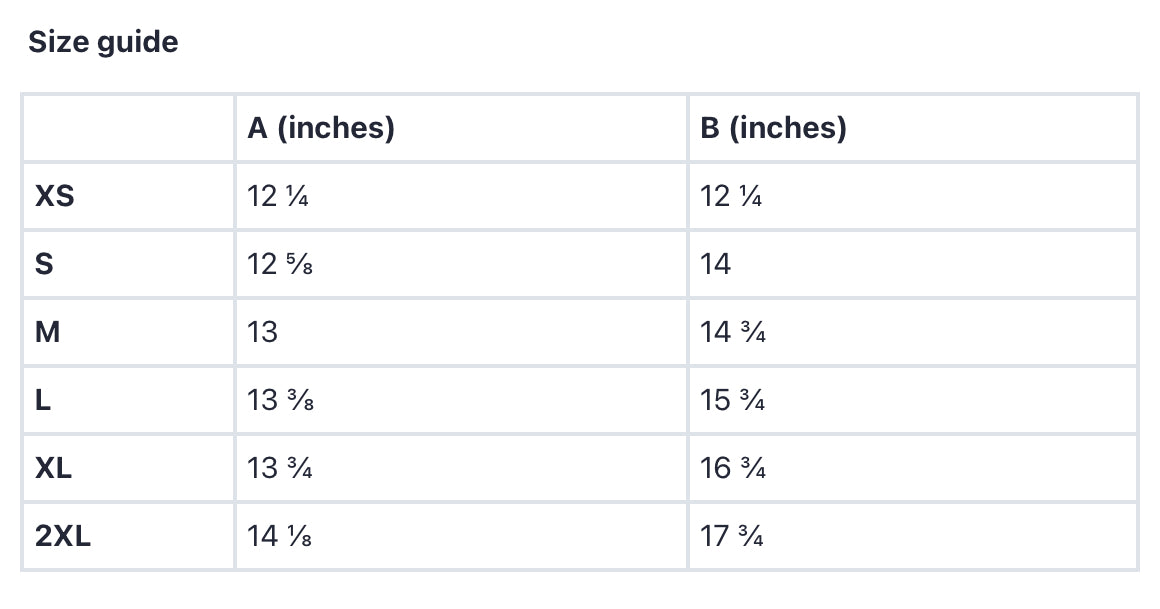Select the XS A value 12 ¼
The height and width of the screenshot is (609, 1160).
278,196
